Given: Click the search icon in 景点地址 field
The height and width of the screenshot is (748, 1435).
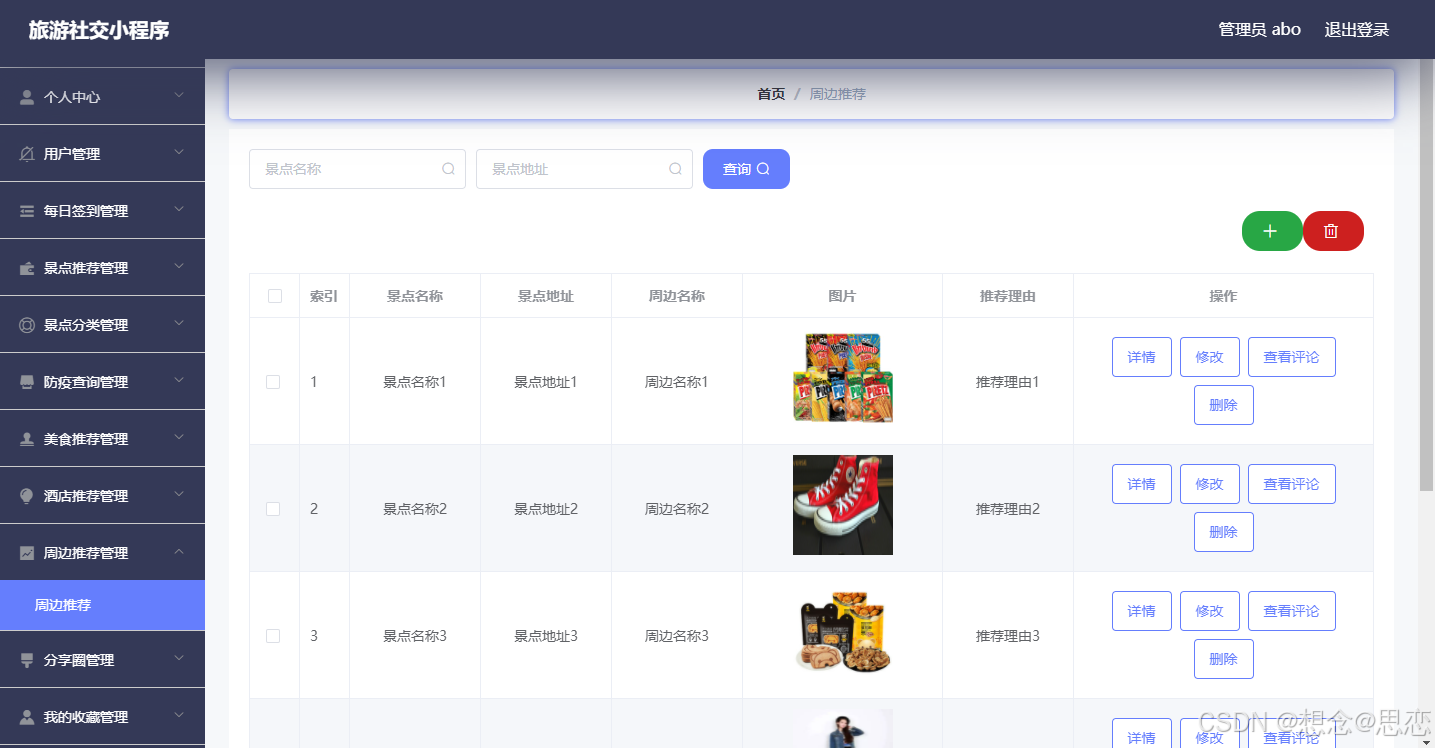Looking at the screenshot, I should [675, 169].
